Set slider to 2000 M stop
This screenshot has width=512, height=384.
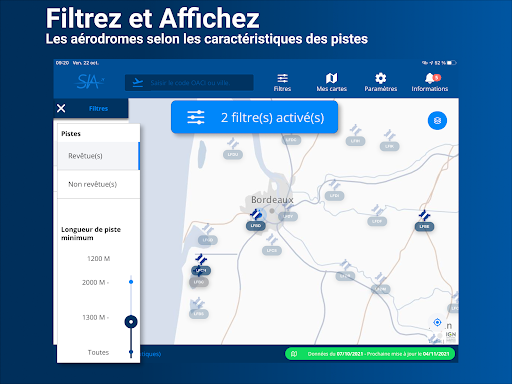(x=131, y=282)
